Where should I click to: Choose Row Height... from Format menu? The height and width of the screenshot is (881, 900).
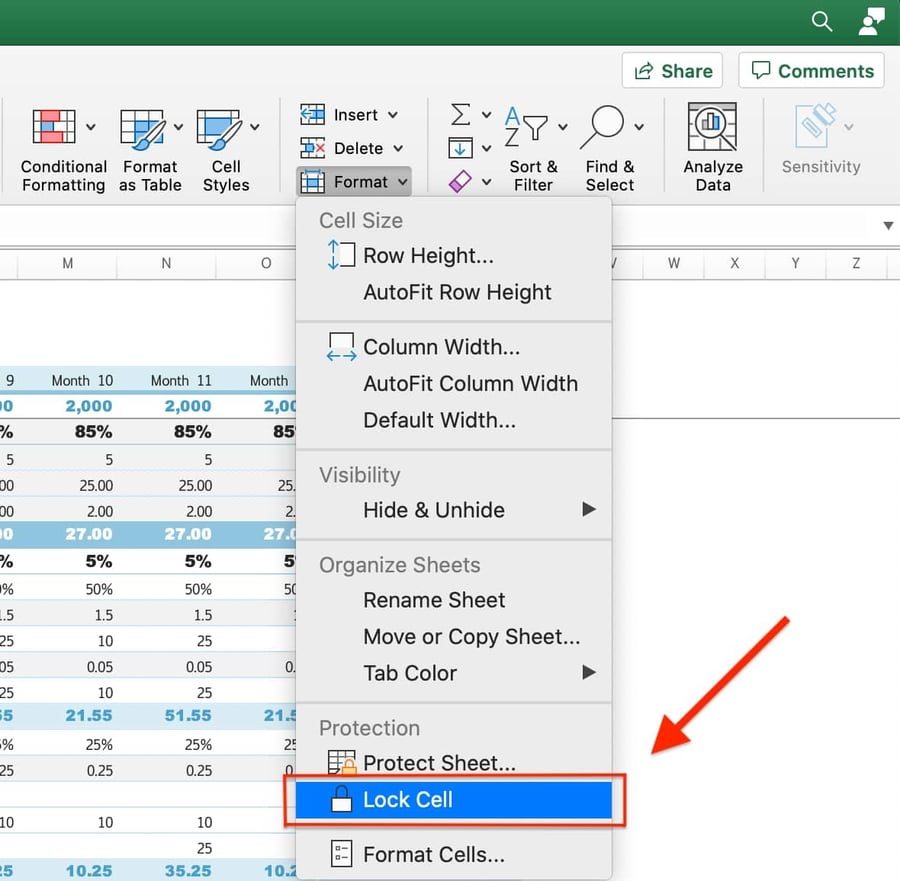(453, 255)
